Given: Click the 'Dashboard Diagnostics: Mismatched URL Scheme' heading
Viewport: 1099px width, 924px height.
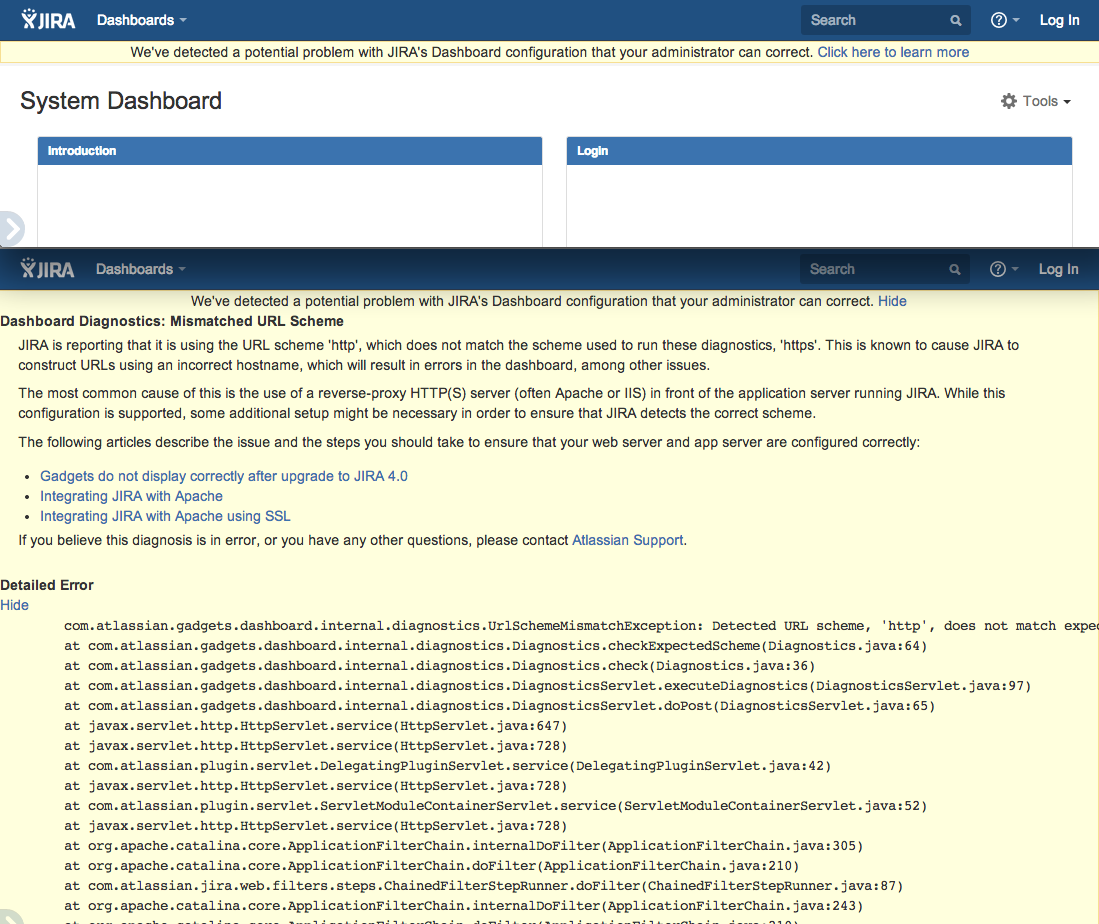Looking at the screenshot, I should tap(172, 321).
